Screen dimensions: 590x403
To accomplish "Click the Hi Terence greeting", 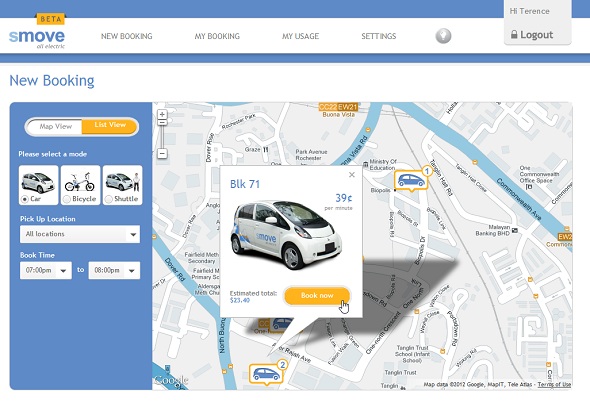I will click(x=529, y=11).
